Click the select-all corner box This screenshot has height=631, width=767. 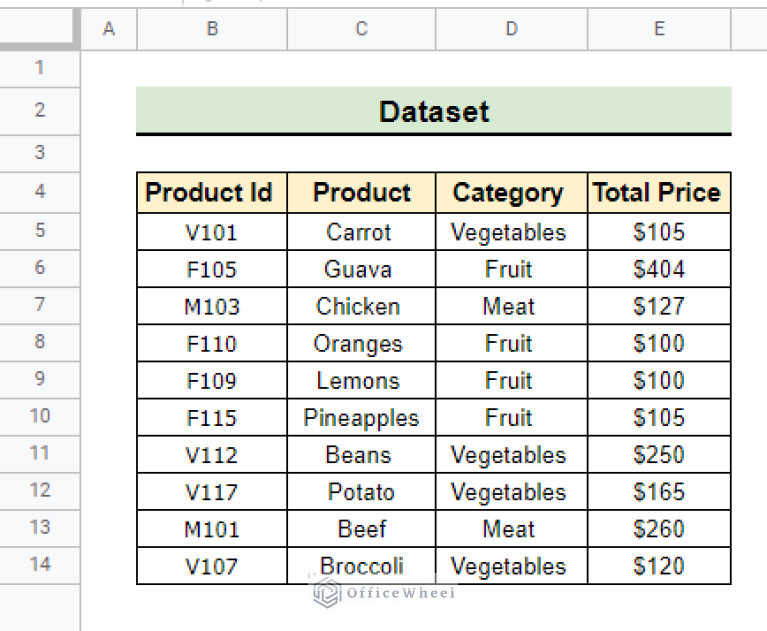tap(40, 30)
